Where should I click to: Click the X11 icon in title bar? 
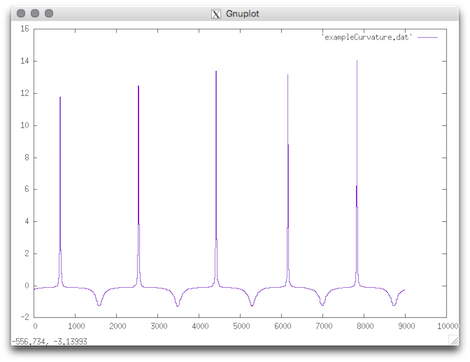pyautogui.click(x=216, y=14)
